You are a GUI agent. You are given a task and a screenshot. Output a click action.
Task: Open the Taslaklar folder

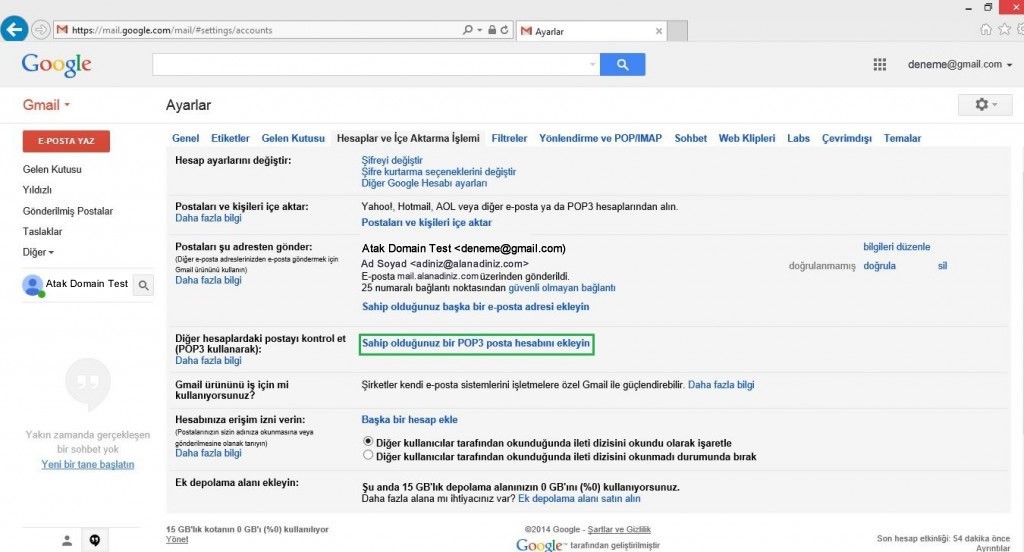(42, 231)
